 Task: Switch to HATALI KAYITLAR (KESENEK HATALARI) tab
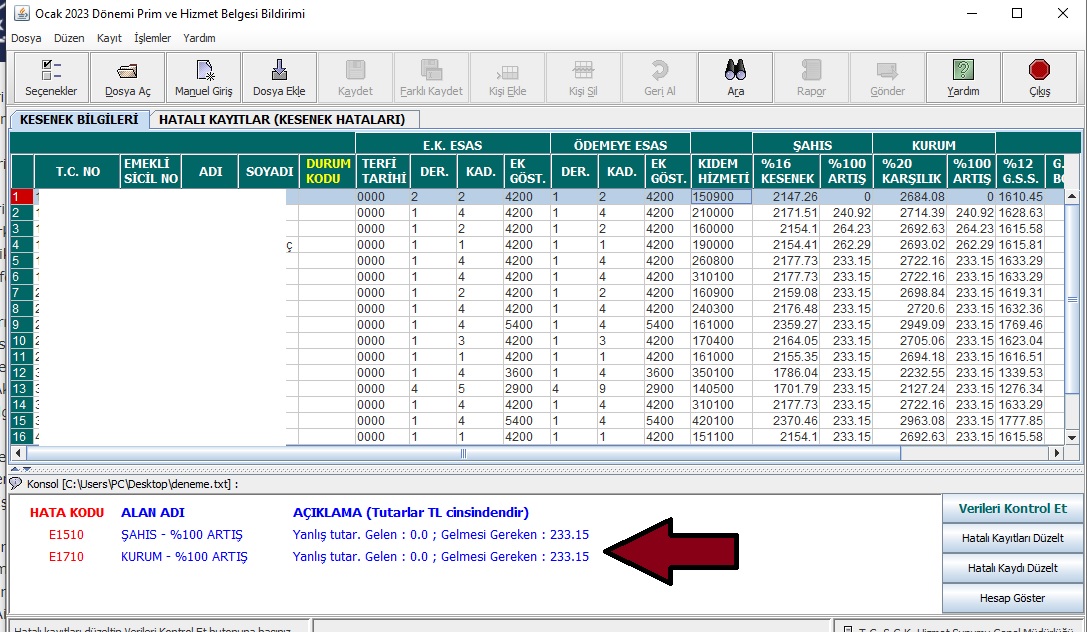[x=282, y=120]
